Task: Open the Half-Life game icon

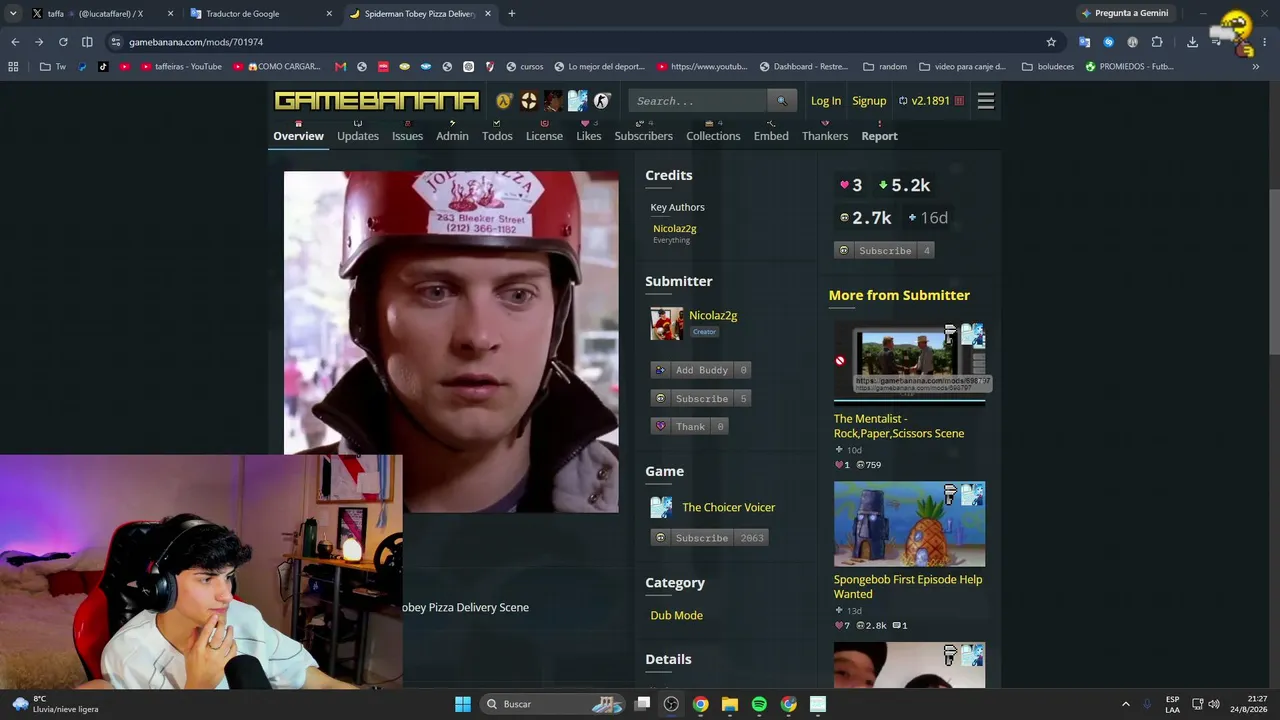Action: coord(504,101)
